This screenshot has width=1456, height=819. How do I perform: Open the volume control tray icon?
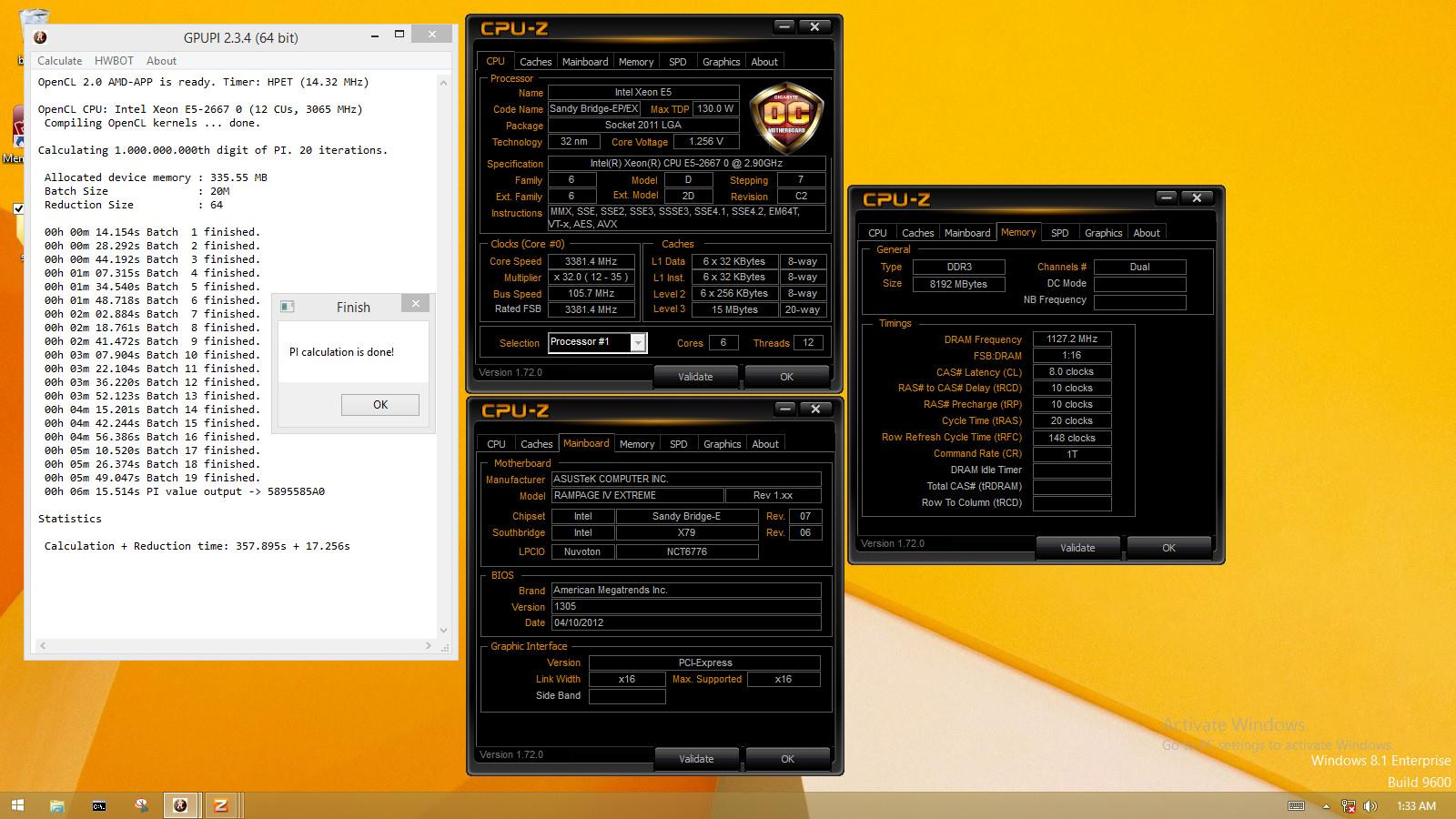coord(1370,806)
